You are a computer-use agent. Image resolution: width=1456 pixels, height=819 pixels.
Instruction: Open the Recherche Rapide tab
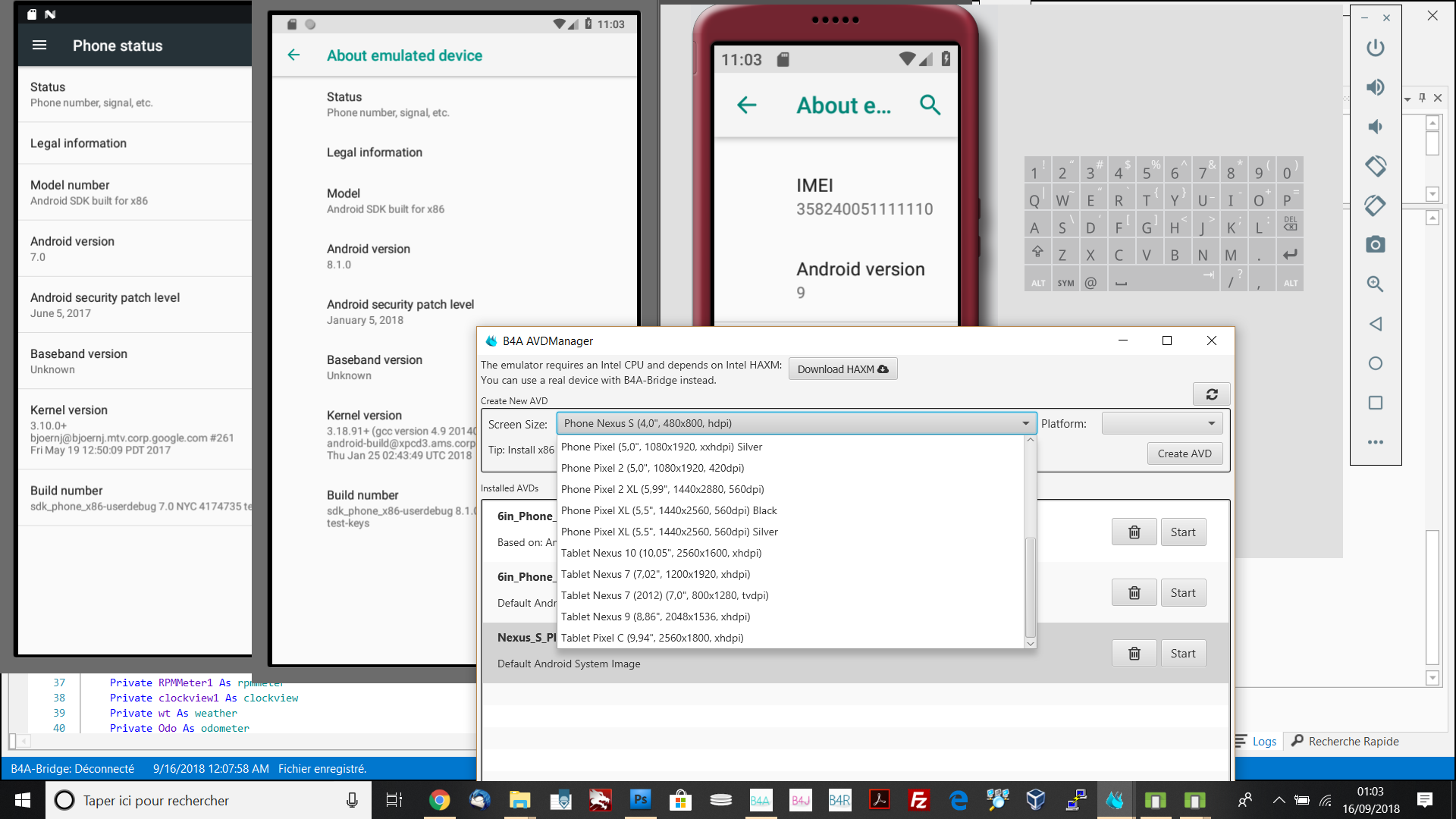(1345, 742)
